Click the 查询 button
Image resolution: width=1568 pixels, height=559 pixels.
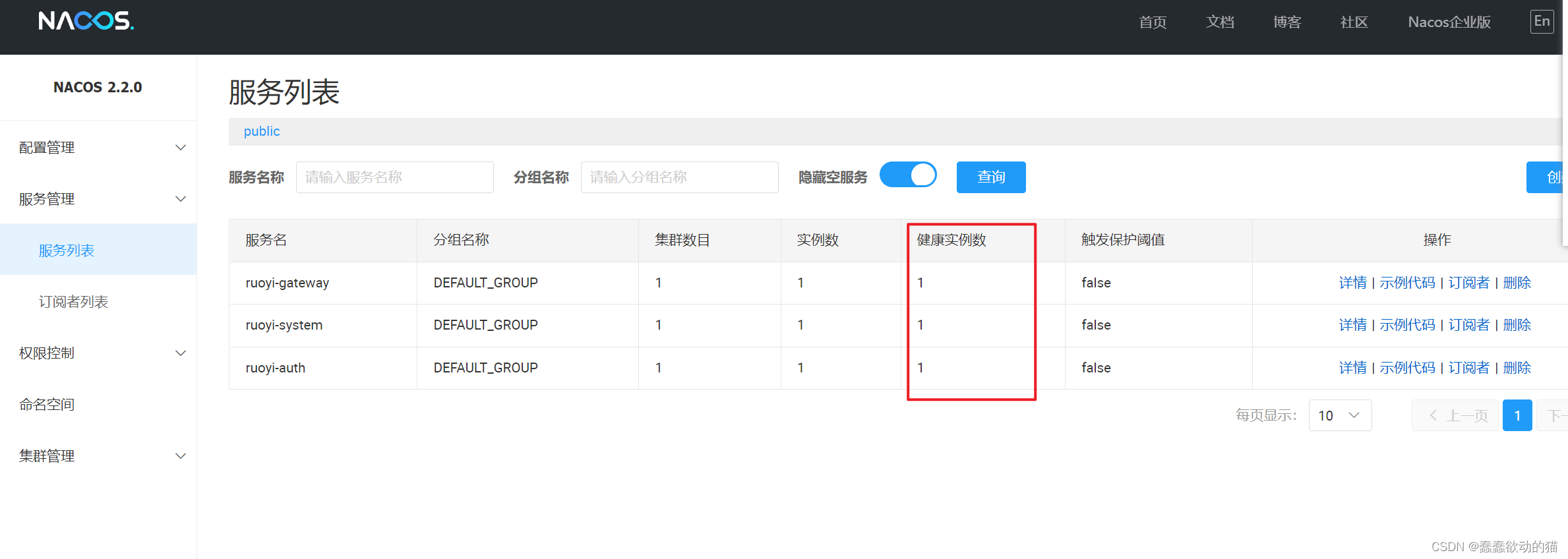pyautogui.click(x=991, y=177)
